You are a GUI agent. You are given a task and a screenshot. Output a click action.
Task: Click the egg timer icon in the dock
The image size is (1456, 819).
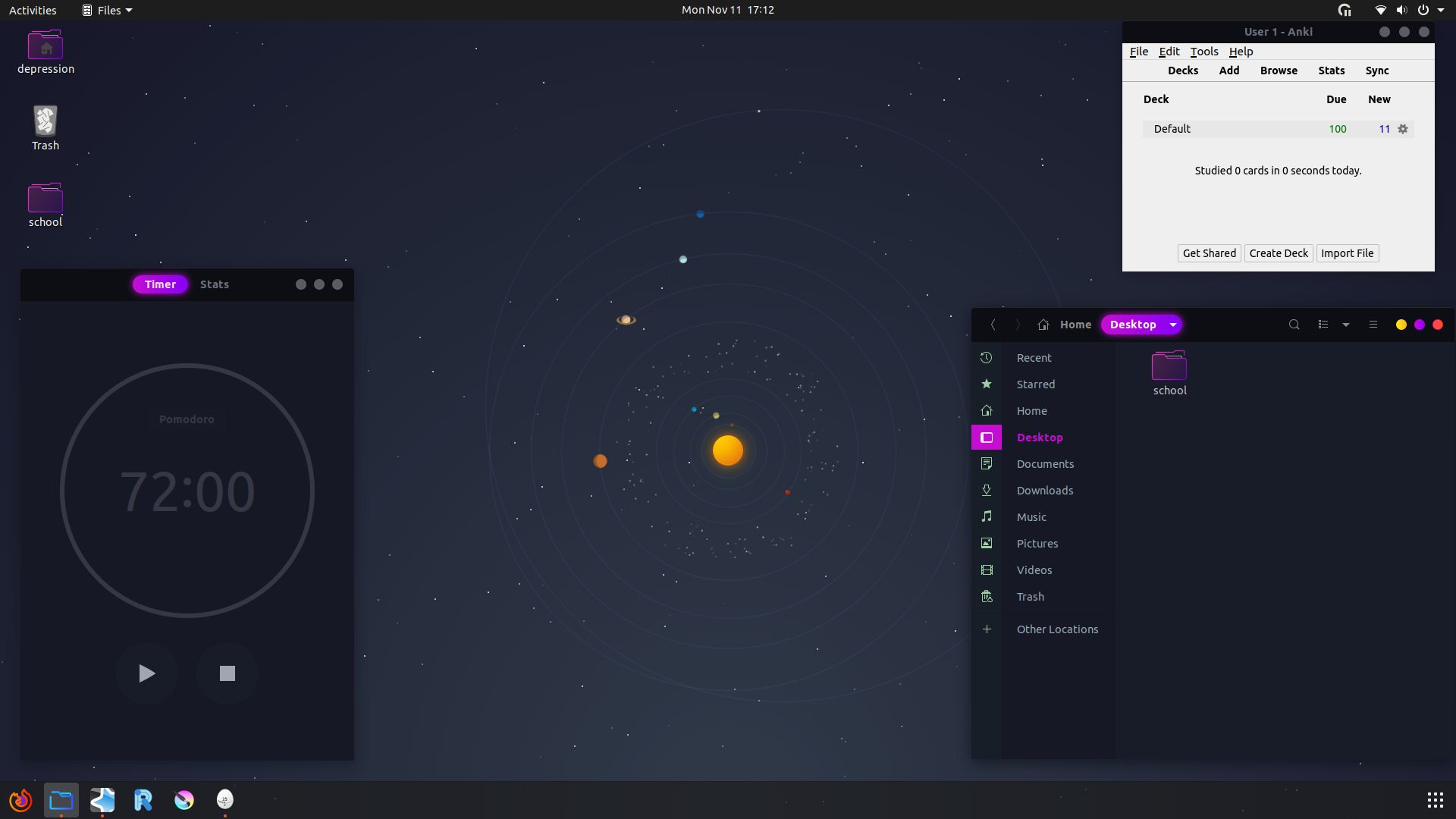coord(224,799)
